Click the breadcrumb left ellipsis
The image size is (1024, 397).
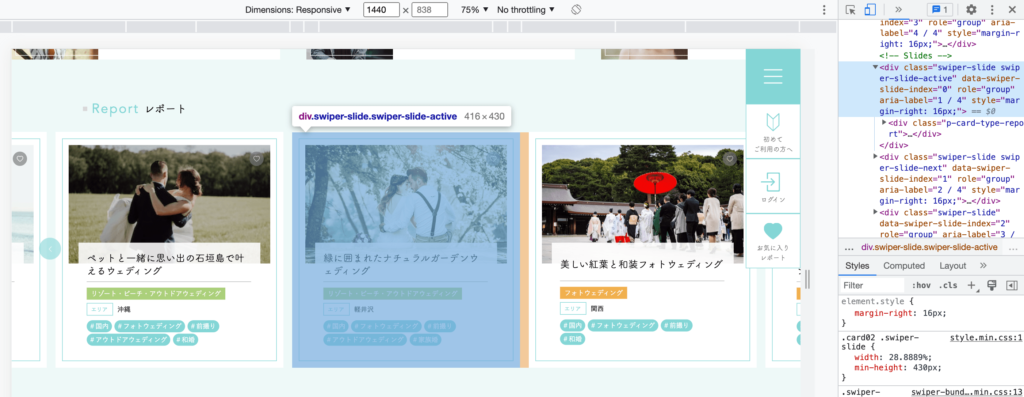(x=849, y=247)
